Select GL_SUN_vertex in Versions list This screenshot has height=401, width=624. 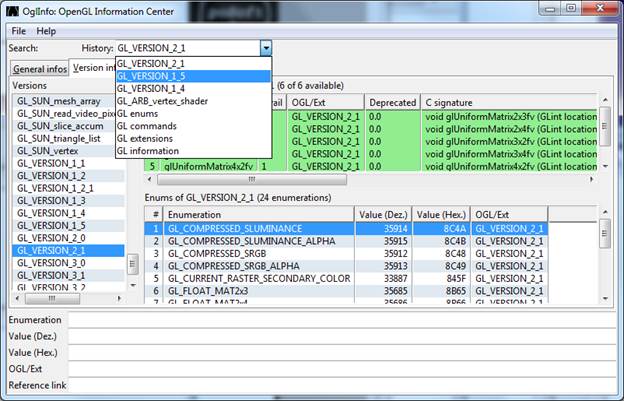(48, 150)
